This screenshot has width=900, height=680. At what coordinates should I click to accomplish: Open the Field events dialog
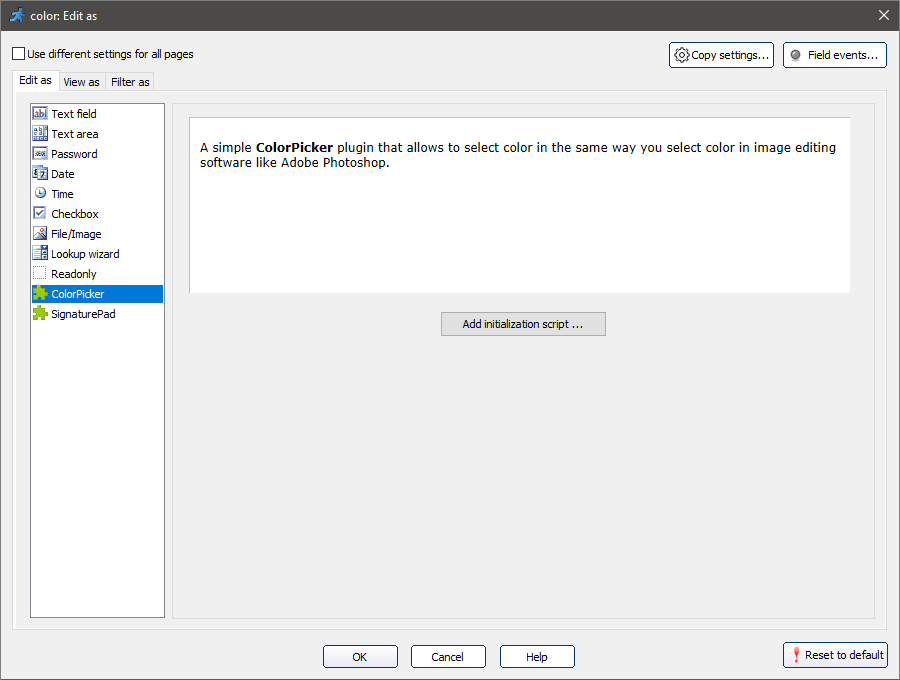click(x=835, y=55)
